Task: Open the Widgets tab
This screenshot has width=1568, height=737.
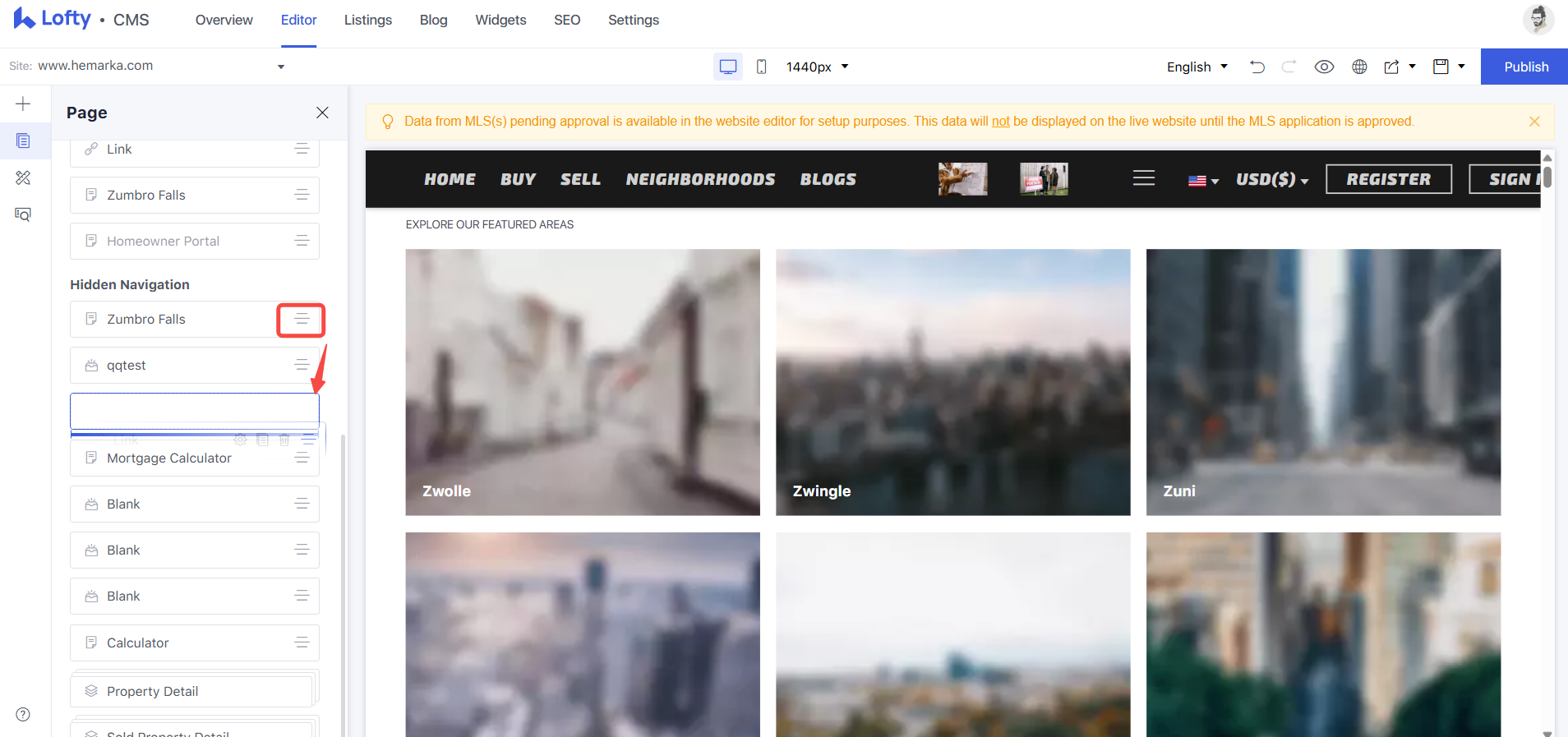Action: click(500, 20)
